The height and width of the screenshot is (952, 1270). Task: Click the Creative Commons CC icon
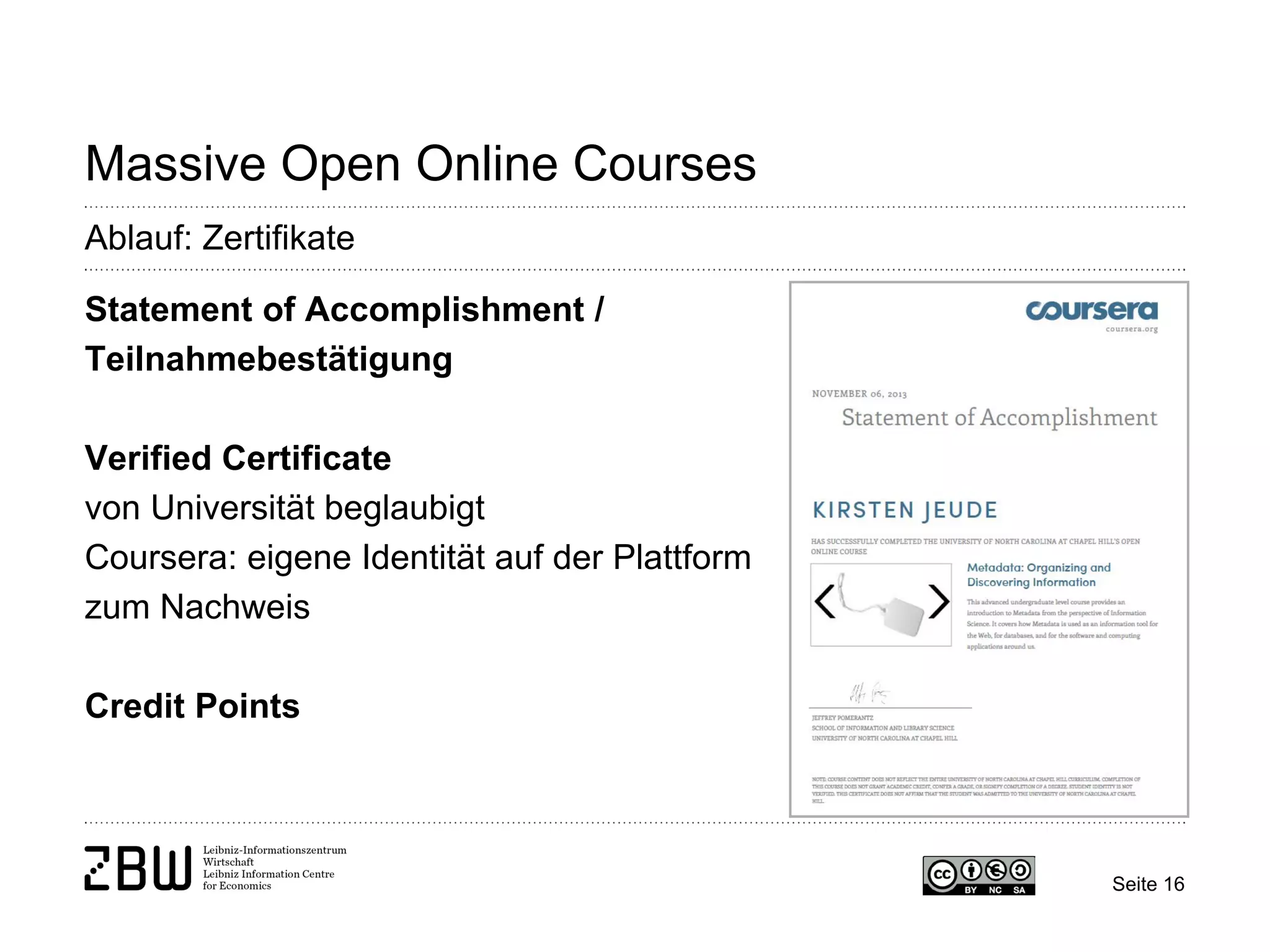tap(942, 874)
